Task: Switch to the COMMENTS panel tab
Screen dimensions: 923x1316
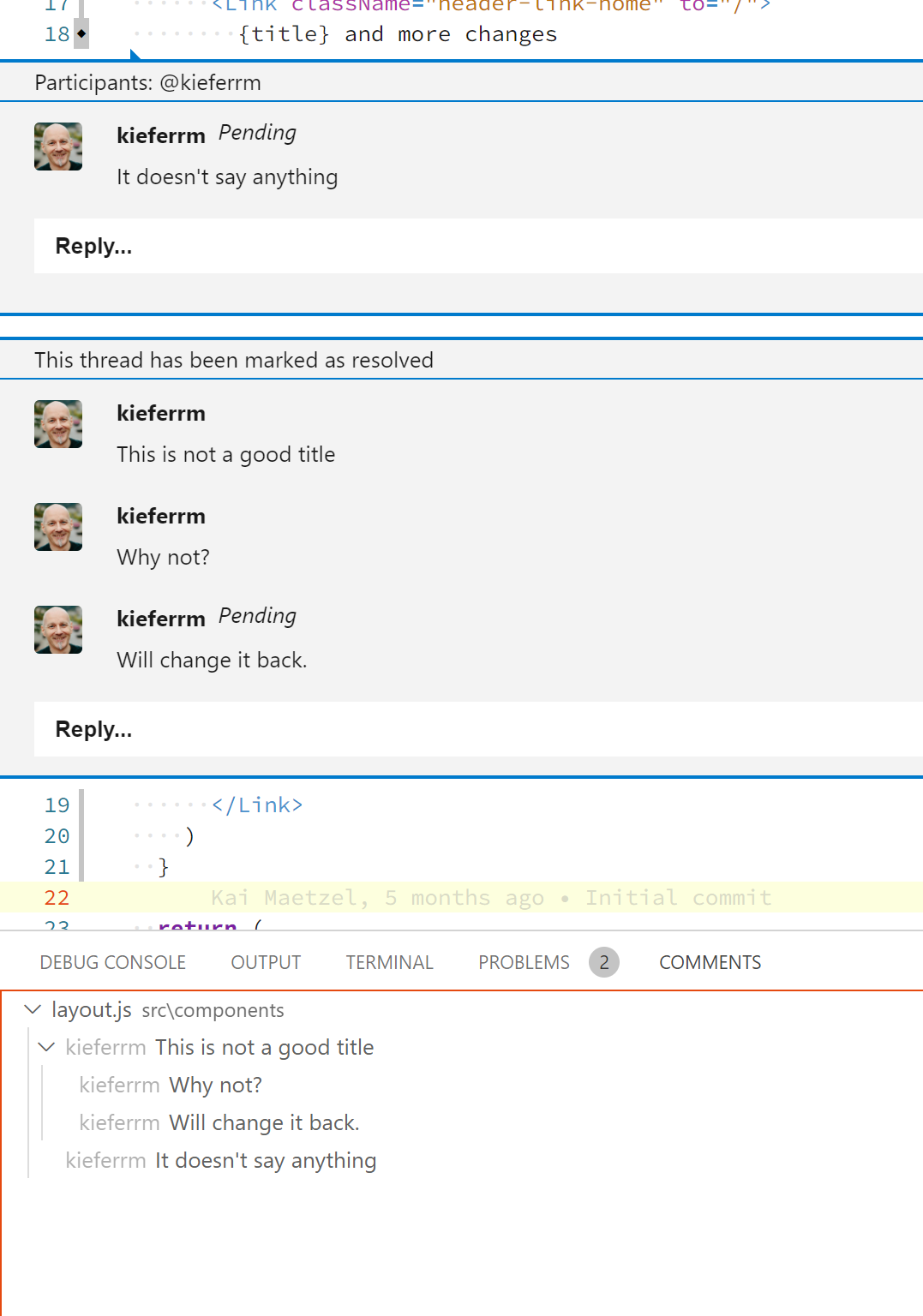Action: [x=710, y=962]
